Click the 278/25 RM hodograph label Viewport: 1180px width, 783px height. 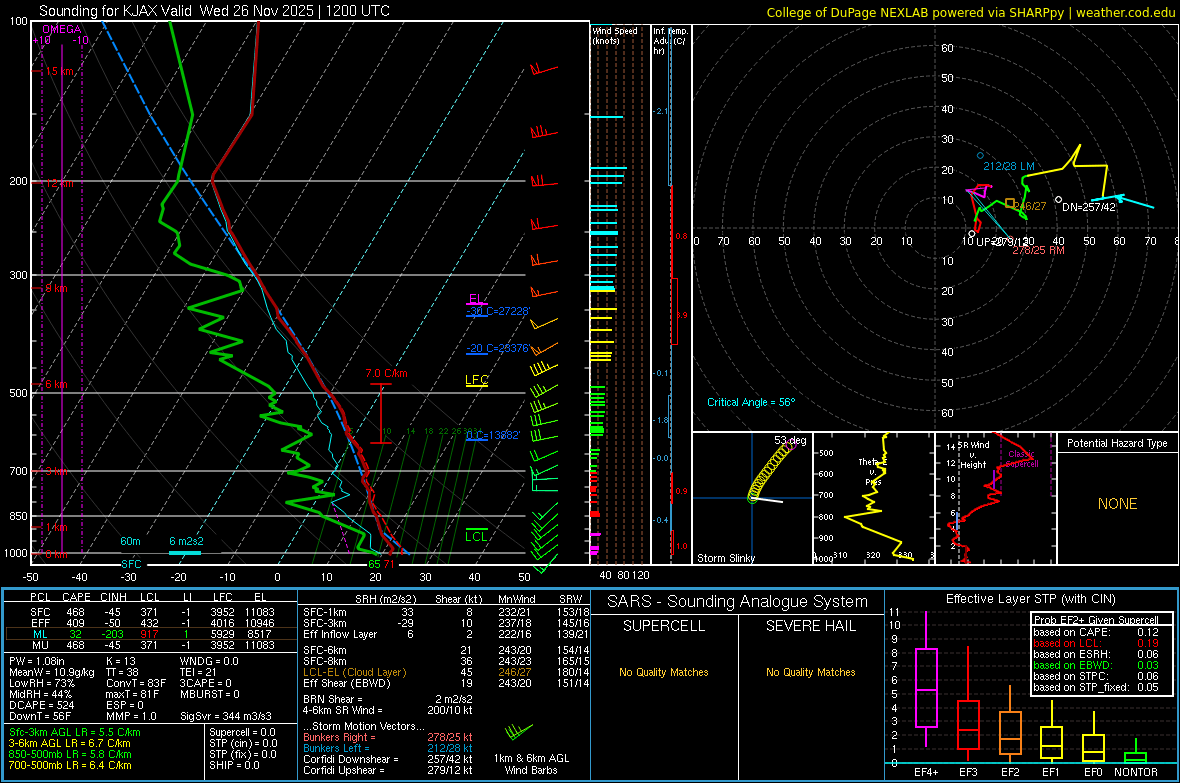tap(1038, 250)
